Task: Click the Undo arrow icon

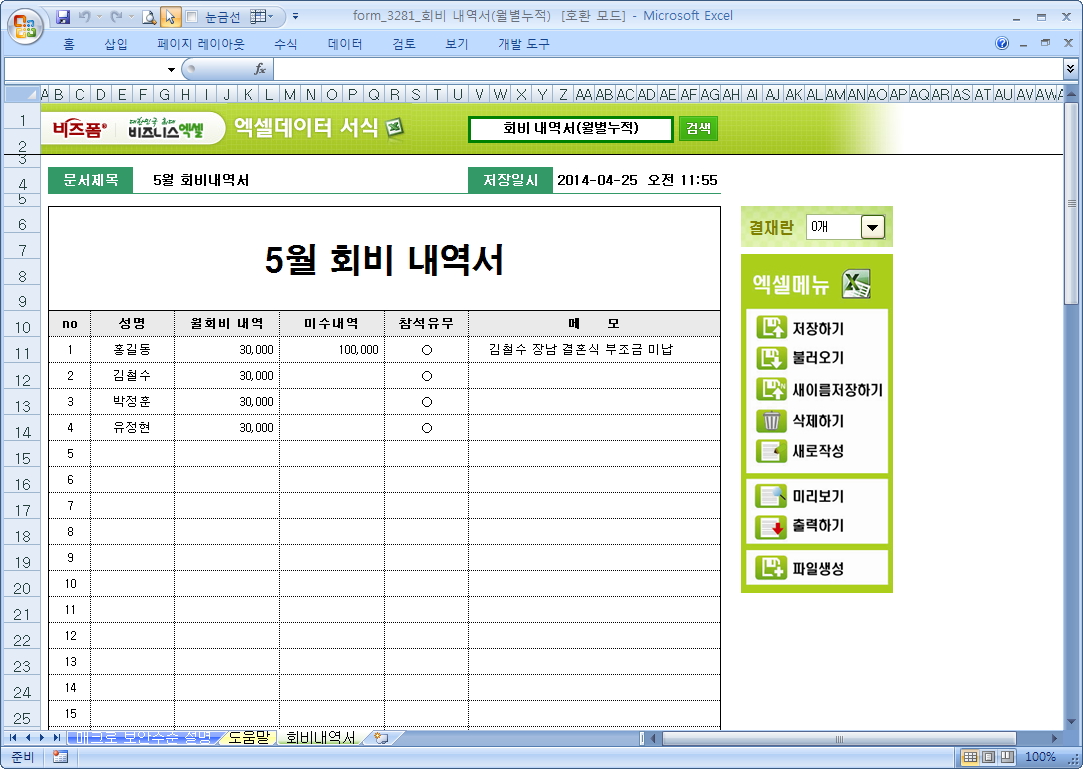Action: tap(84, 16)
